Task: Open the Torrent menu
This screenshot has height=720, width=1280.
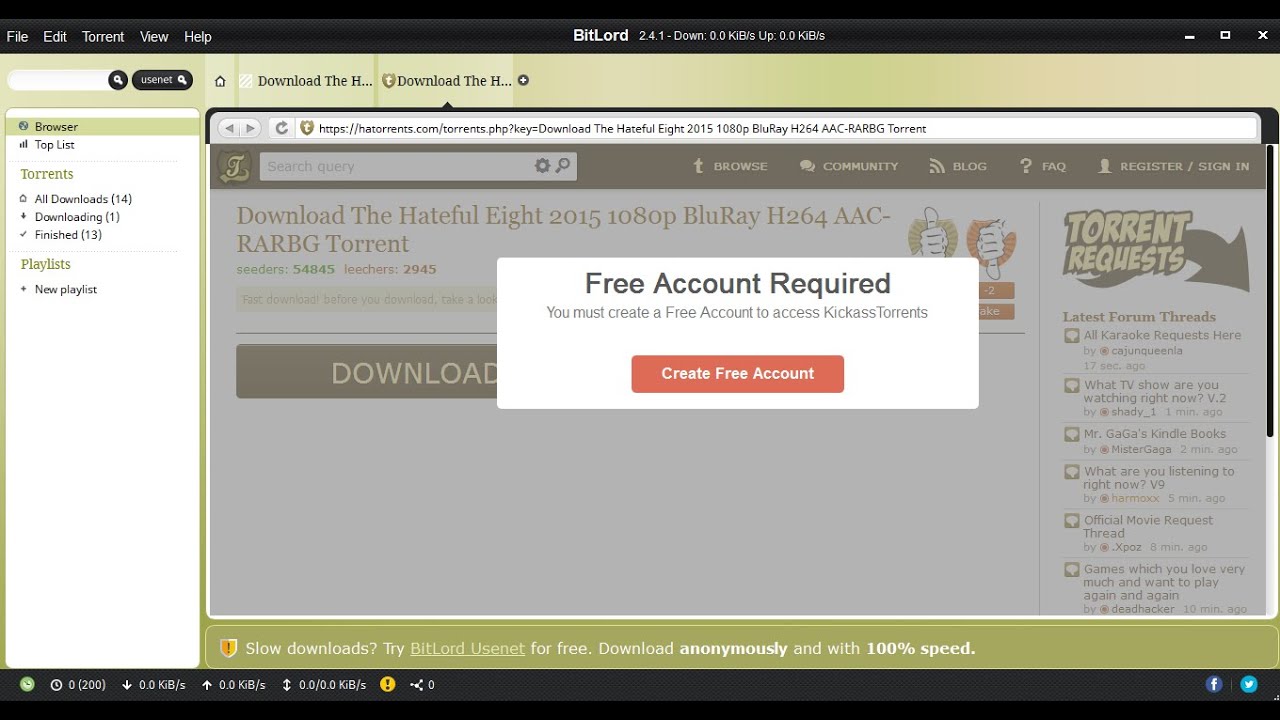Action: (103, 36)
